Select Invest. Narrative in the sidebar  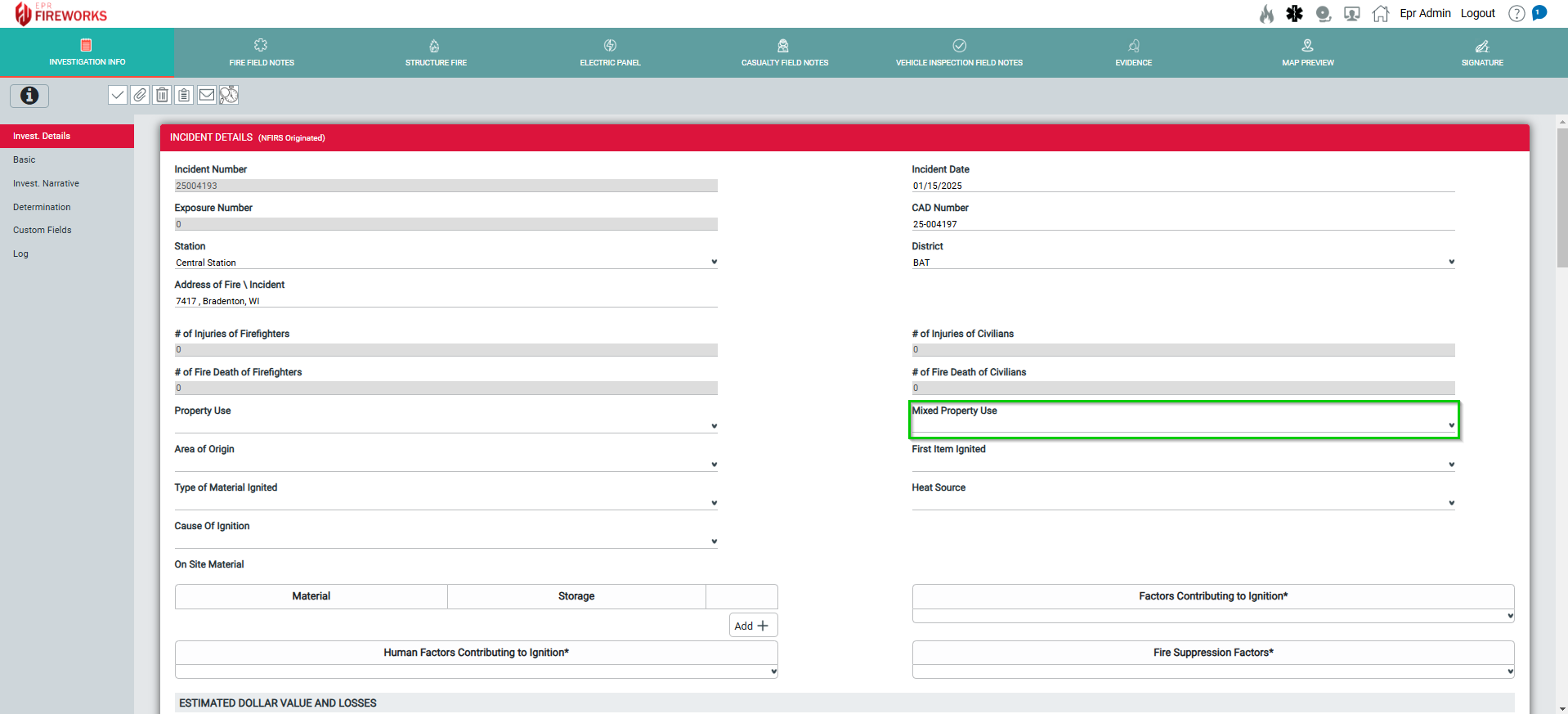[46, 183]
